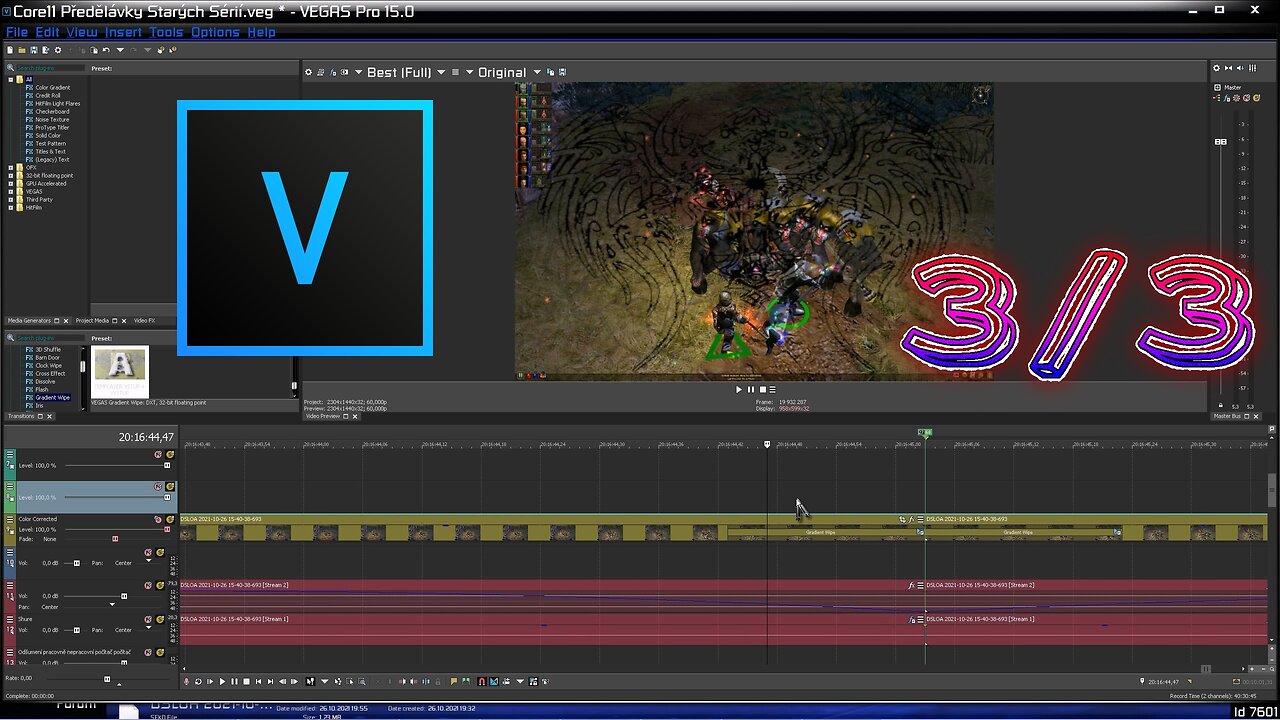This screenshot has width=1280, height=720.
Task: Adjust the playback Rate slider
Action: point(107,679)
